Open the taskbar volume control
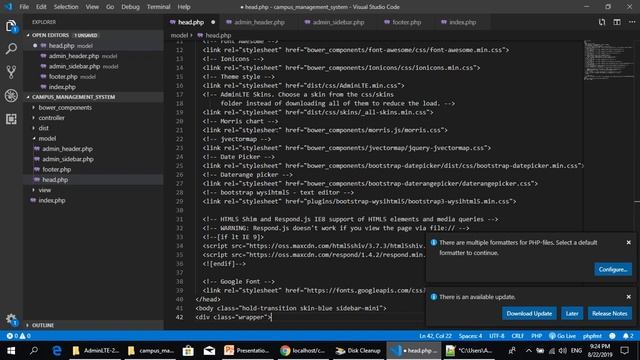The height and width of the screenshot is (360, 640). (562, 351)
